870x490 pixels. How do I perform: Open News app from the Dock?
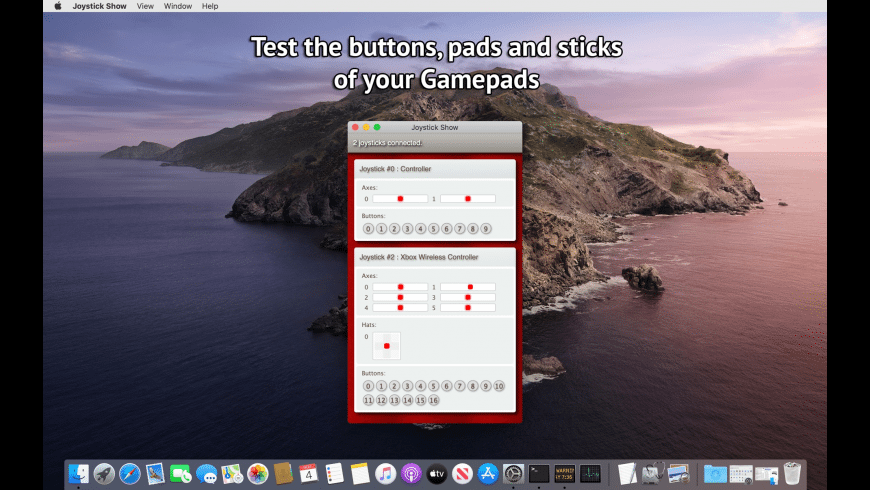462,474
